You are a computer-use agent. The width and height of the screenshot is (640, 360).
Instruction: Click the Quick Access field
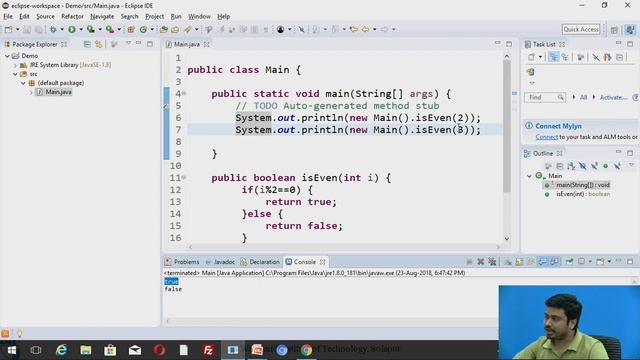581,29
